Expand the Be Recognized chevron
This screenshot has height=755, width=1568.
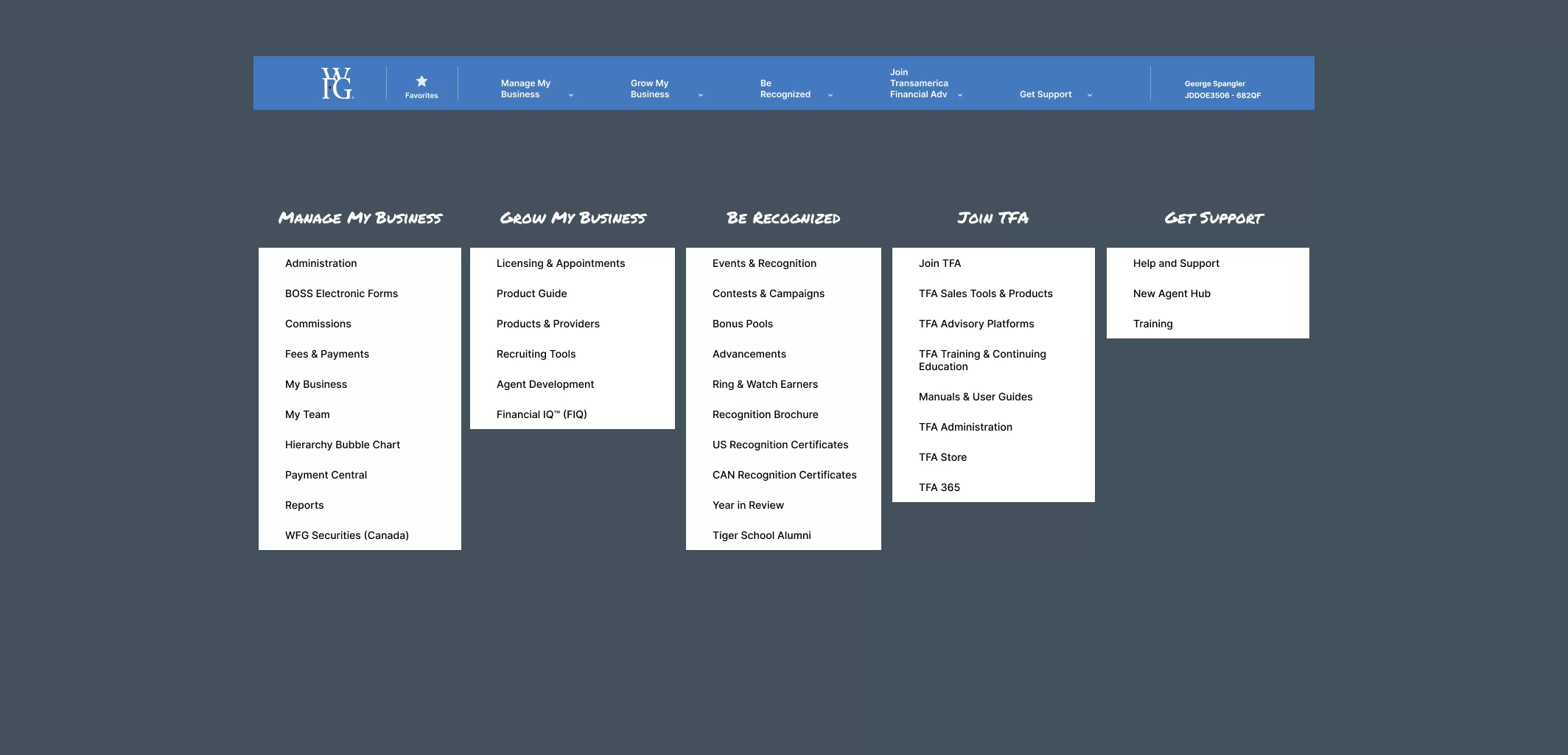(x=830, y=95)
